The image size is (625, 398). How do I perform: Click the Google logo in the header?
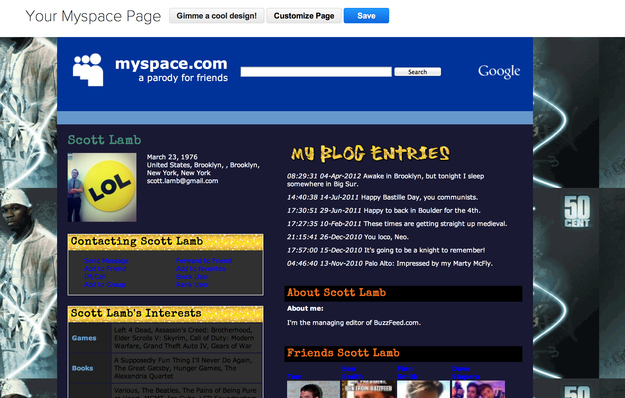tap(499, 72)
